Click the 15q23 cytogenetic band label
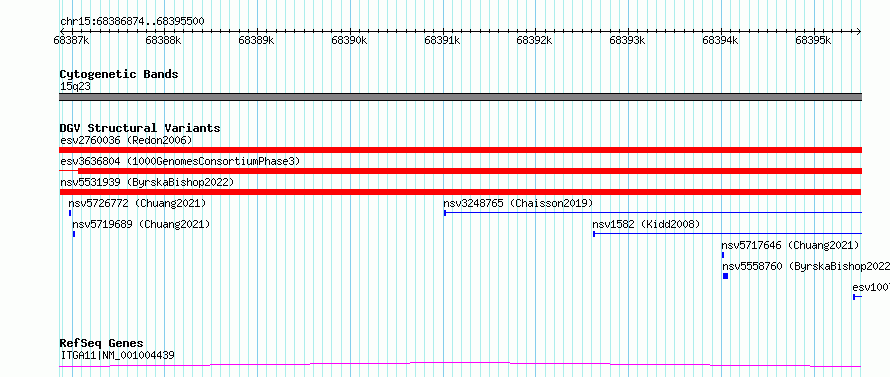 [x=75, y=87]
